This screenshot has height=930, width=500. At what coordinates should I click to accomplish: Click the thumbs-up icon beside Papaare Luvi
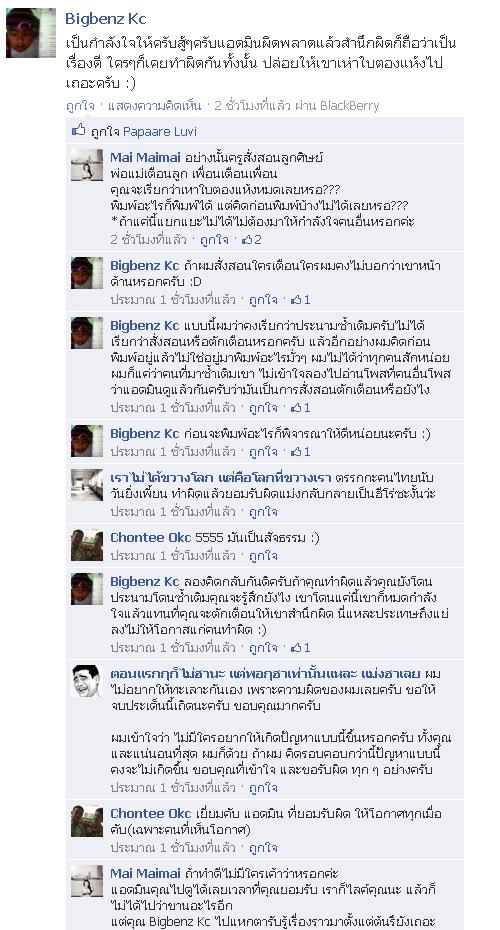(x=78, y=130)
